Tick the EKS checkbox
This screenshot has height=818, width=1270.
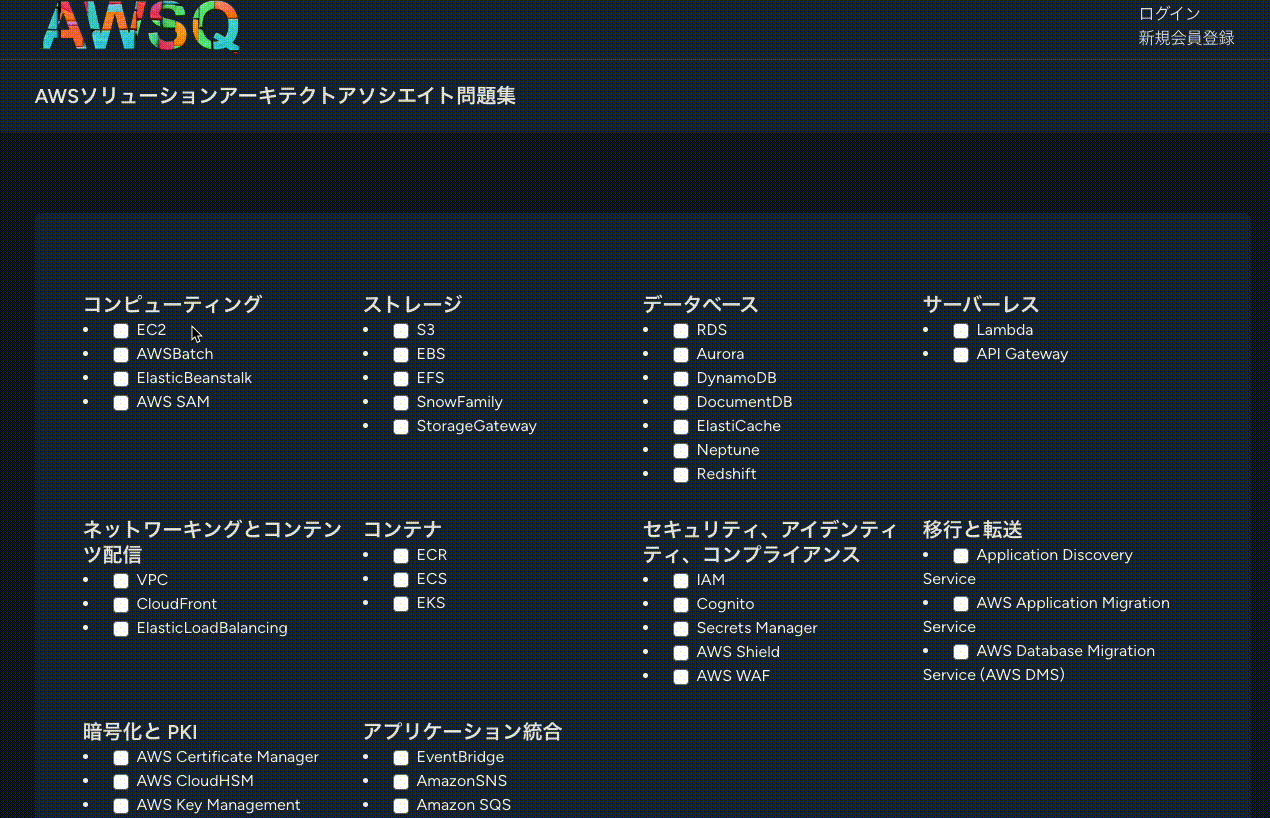coord(401,604)
